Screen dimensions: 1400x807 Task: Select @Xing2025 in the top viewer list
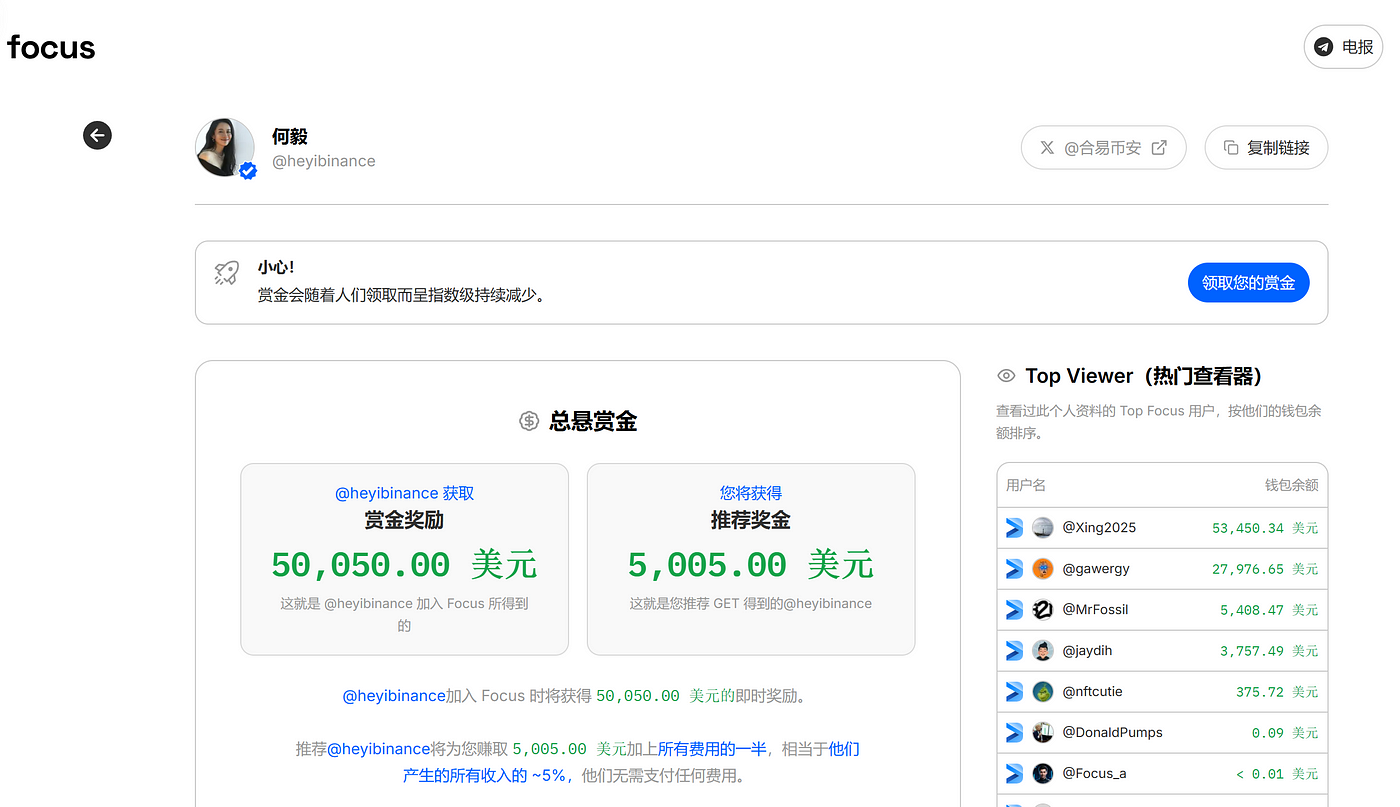[1098, 527]
